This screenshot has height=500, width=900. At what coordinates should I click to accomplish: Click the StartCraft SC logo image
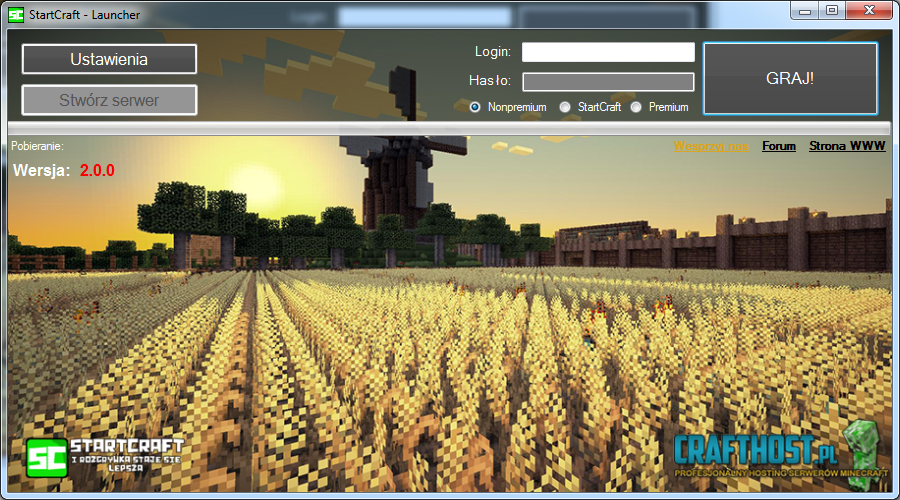coord(105,458)
